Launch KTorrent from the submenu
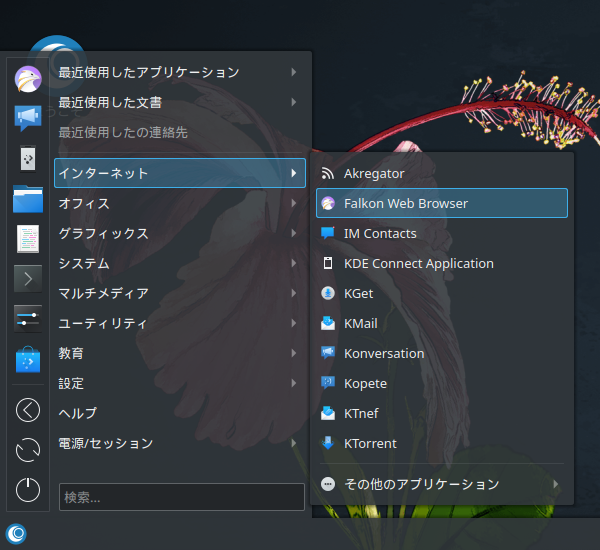Screen dimensions: 600x550 [442, 443]
